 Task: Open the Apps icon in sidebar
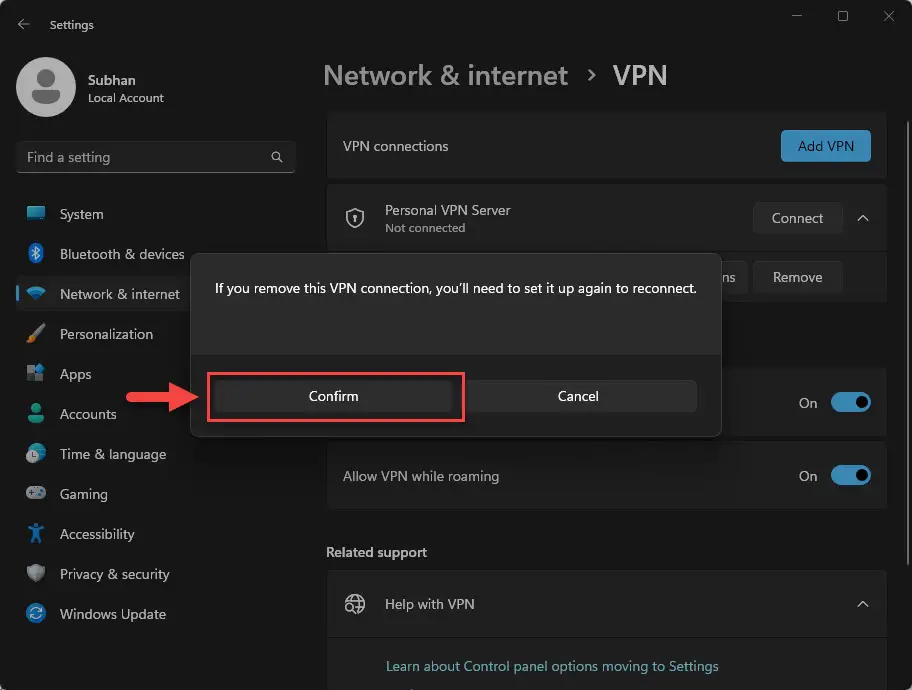click(36, 374)
